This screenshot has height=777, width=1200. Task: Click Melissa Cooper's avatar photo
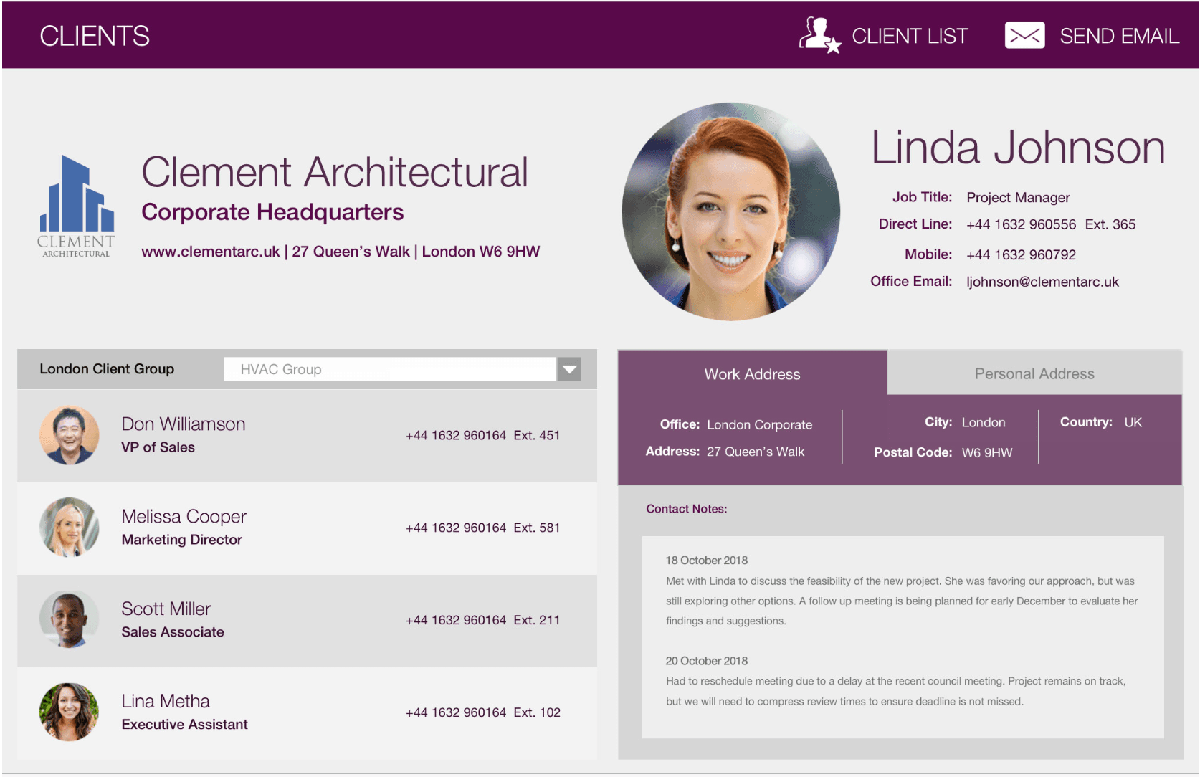click(69, 527)
